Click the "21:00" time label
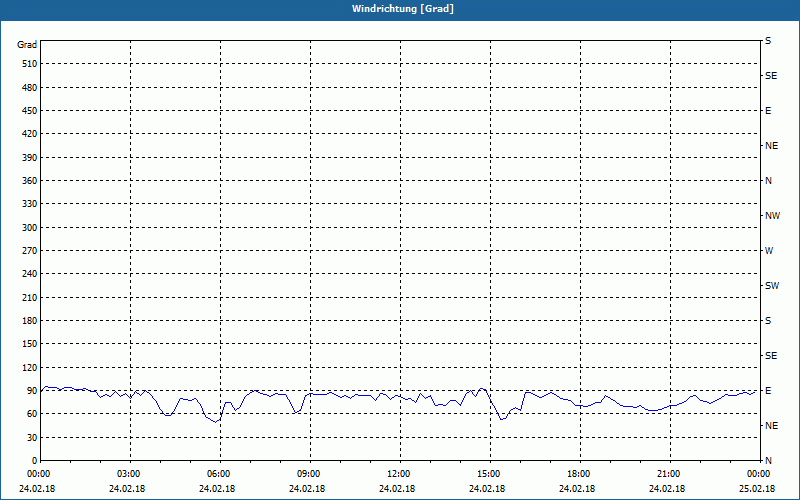 coord(667,474)
